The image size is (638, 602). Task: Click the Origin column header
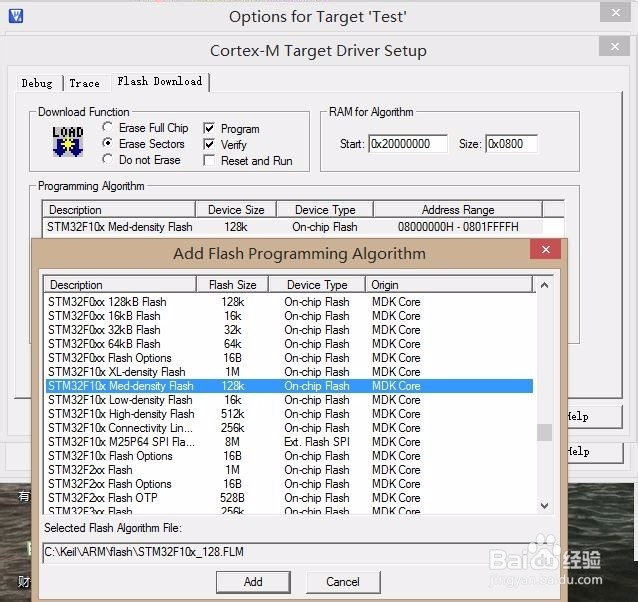449,284
